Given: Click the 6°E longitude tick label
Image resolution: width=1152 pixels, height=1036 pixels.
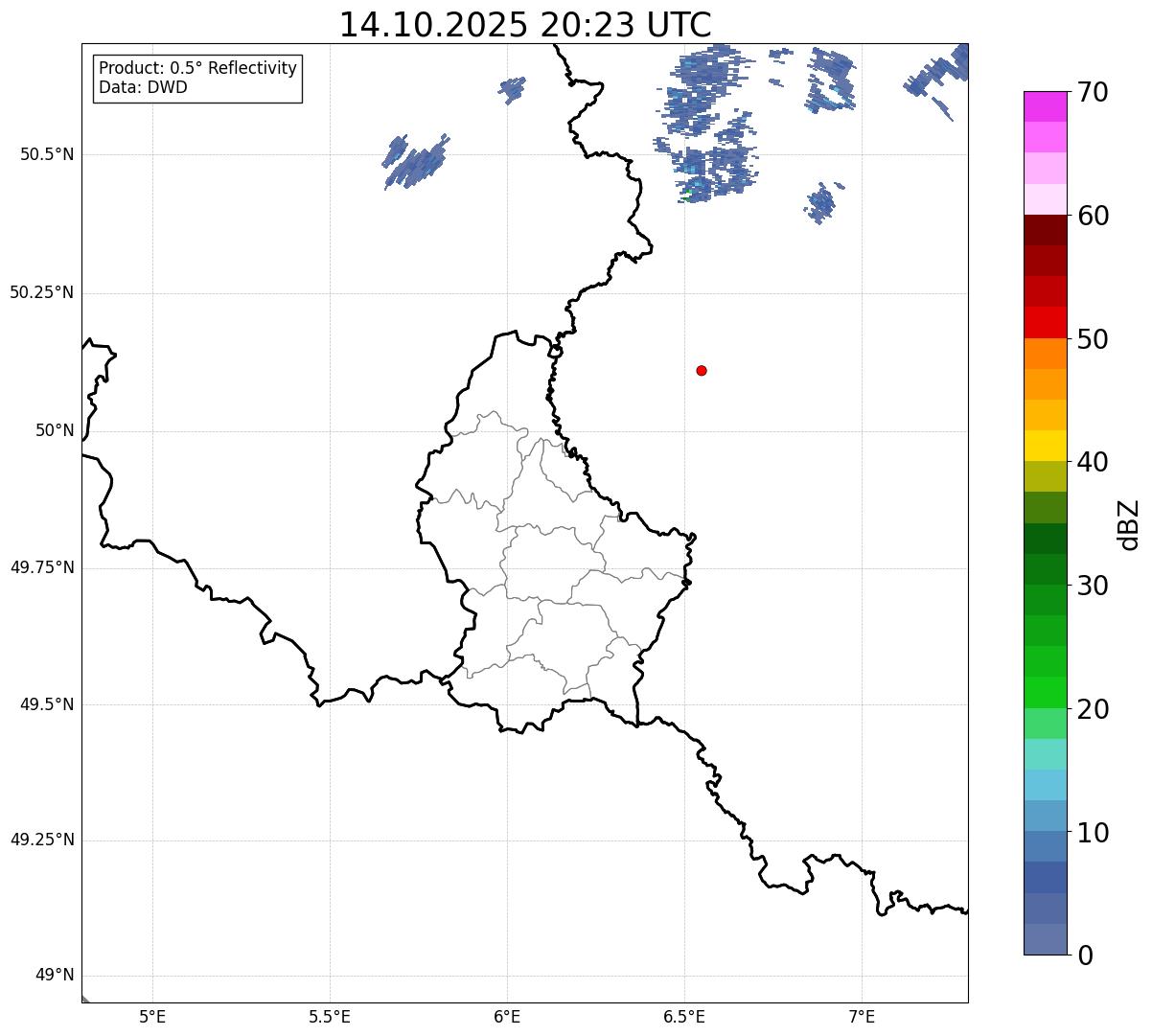Looking at the screenshot, I should pyautogui.click(x=507, y=1016).
